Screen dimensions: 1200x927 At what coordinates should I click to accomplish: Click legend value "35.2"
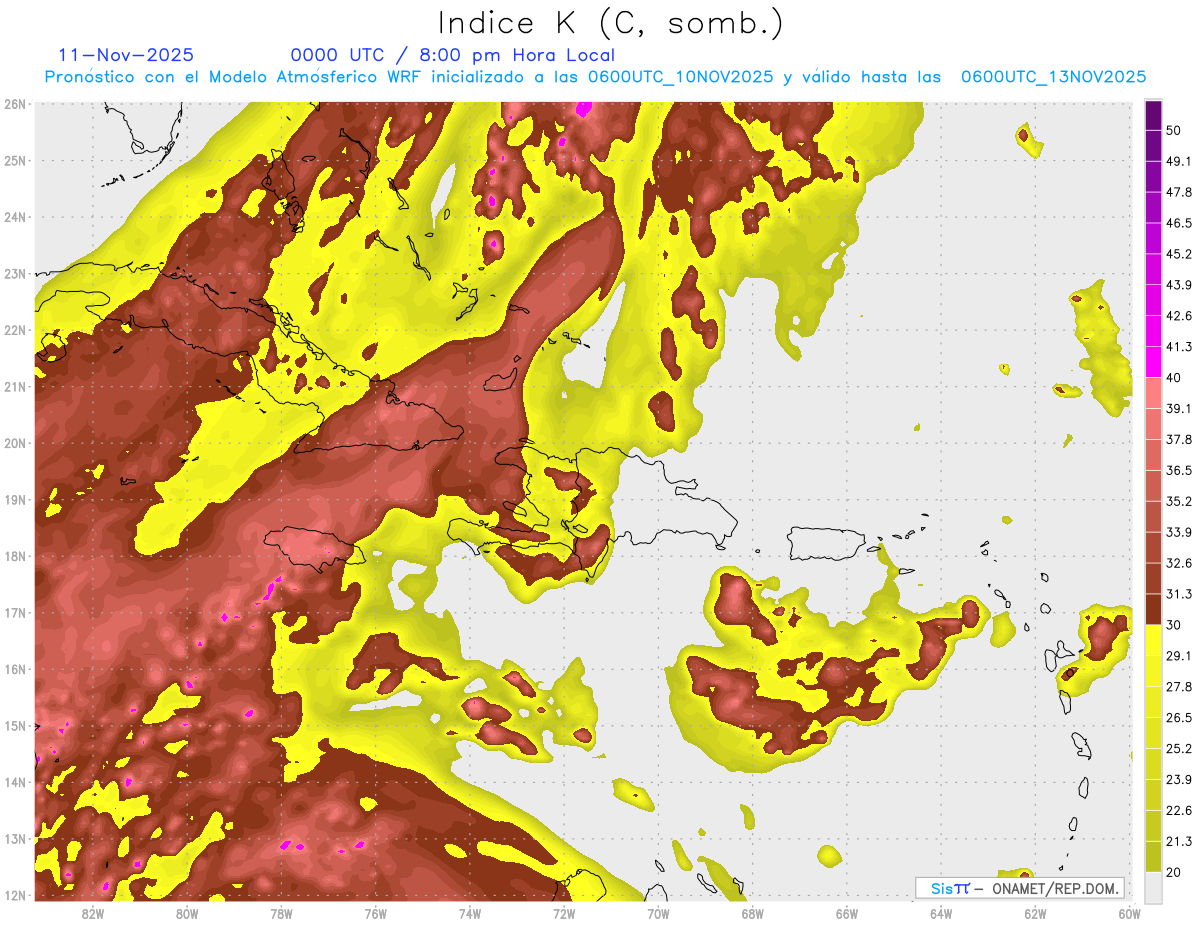tap(1179, 501)
